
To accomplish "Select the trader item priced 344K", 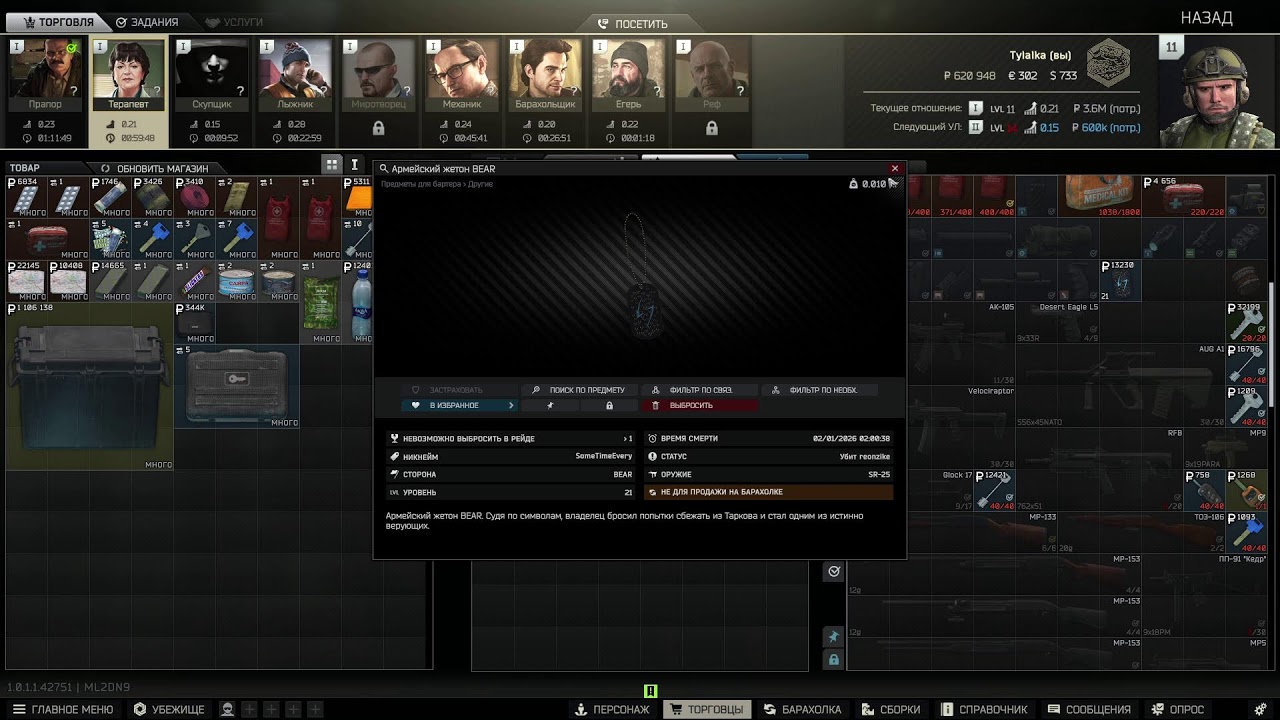I will (x=195, y=323).
